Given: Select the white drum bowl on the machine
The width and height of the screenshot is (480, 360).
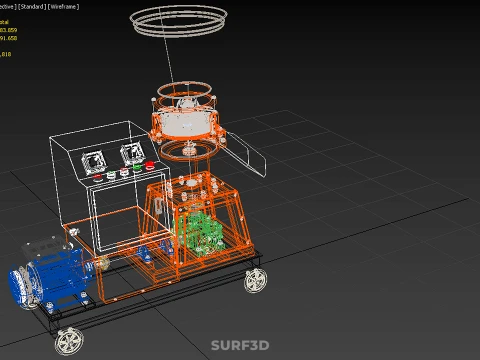Looking at the screenshot, I should pos(186,124).
